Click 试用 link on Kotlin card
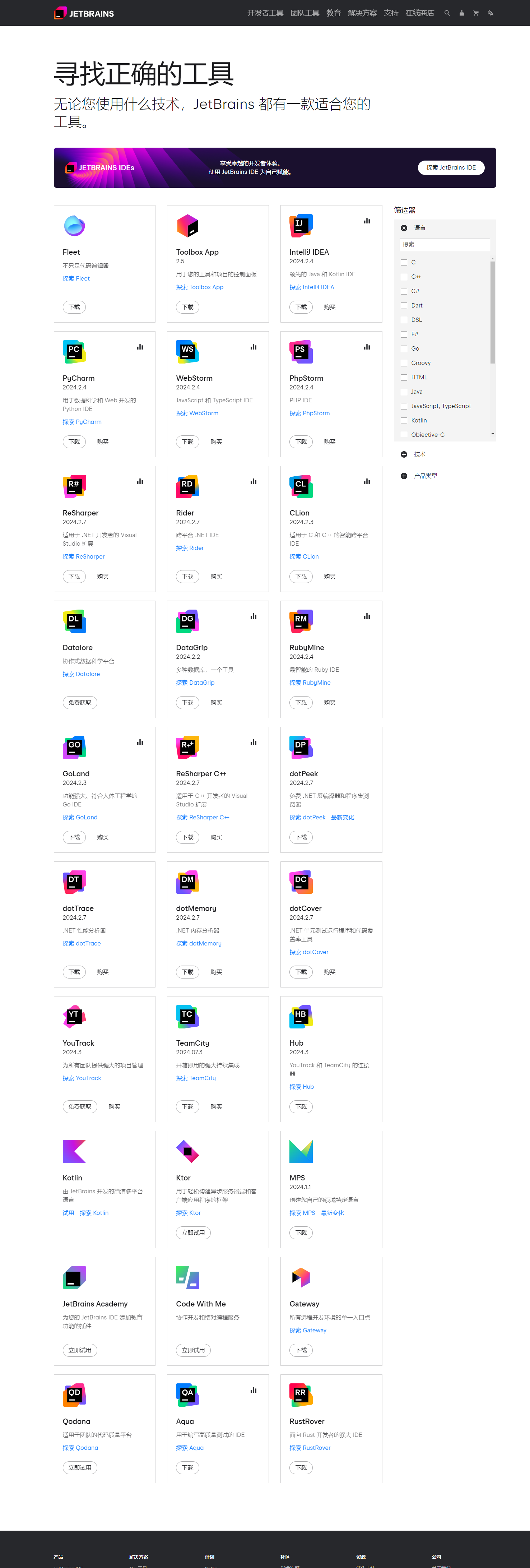 coord(68,1212)
